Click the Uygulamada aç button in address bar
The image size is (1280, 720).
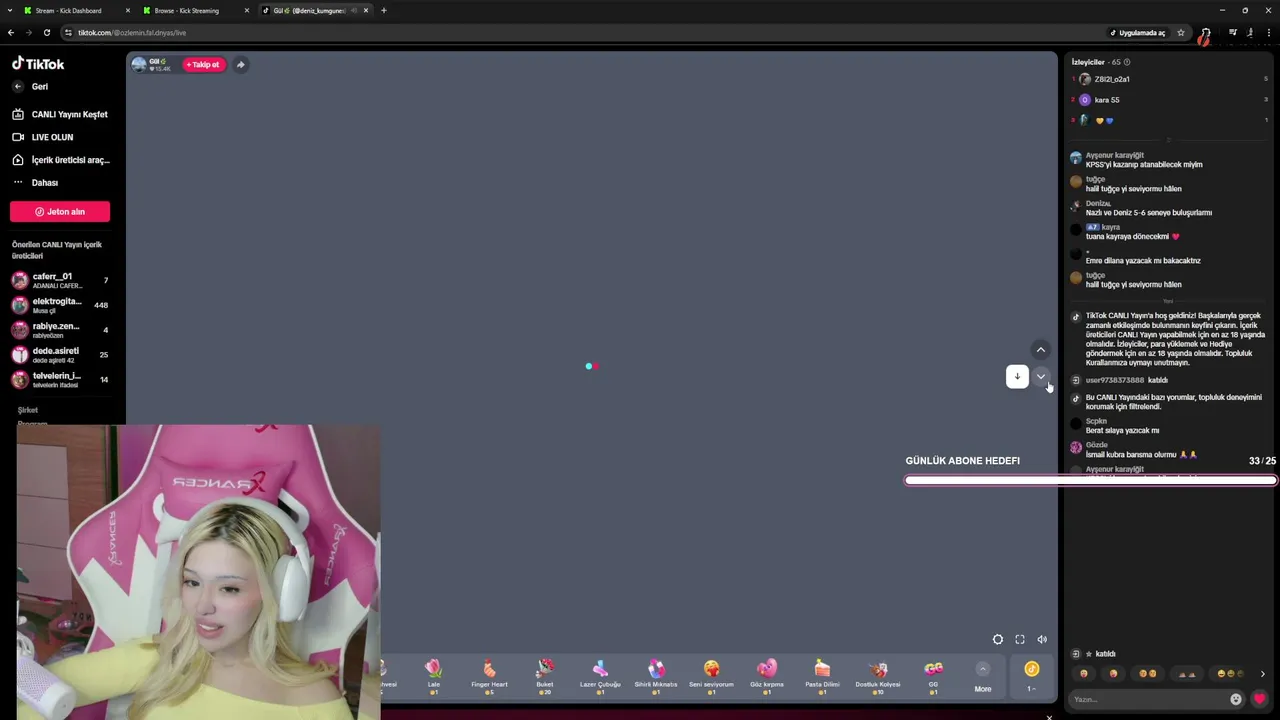tap(1138, 32)
